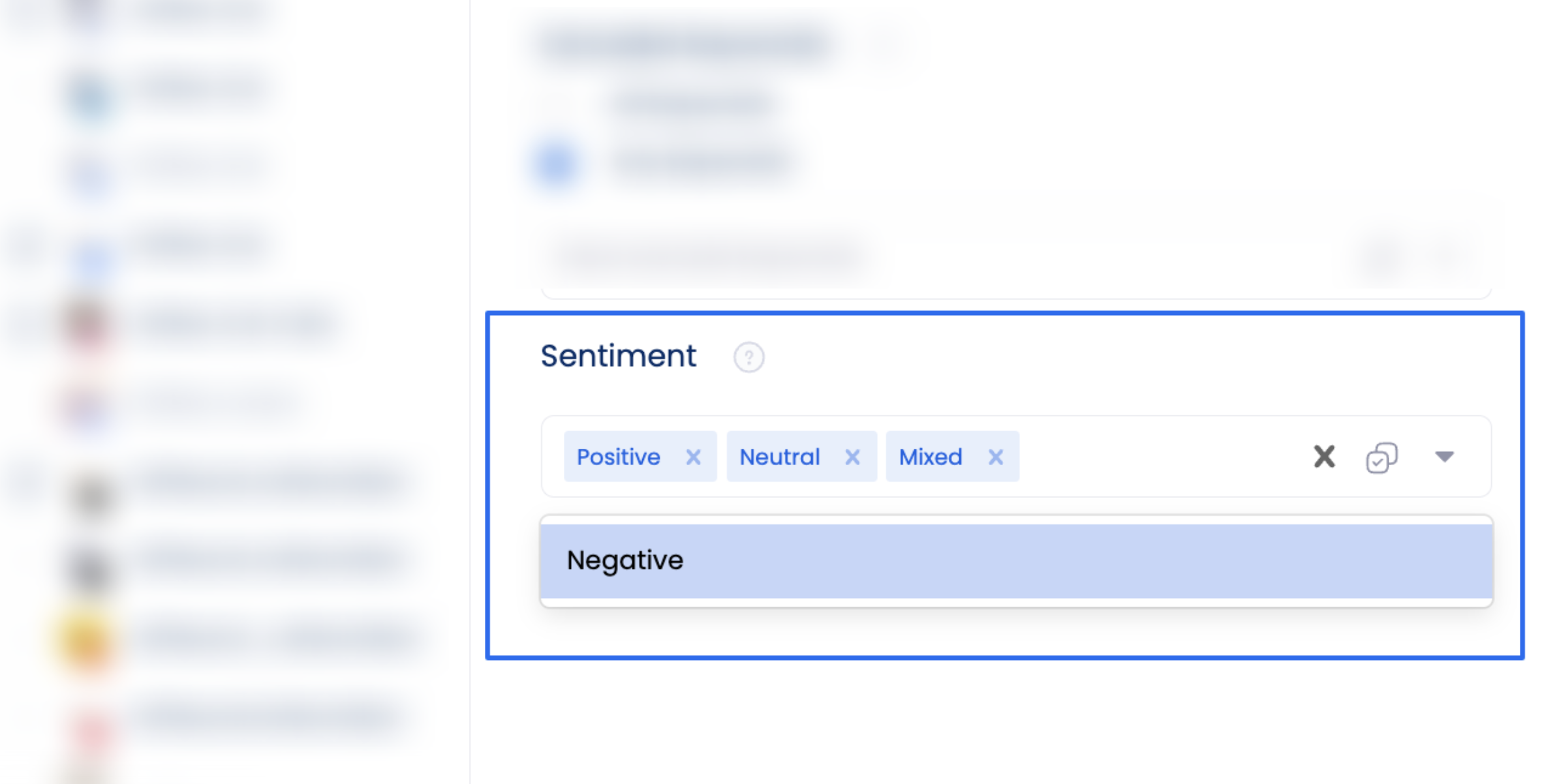The width and height of the screenshot is (1557, 784).
Task: Click the Positive tag label
Action: pyautogui.click(x=617, y=457)
